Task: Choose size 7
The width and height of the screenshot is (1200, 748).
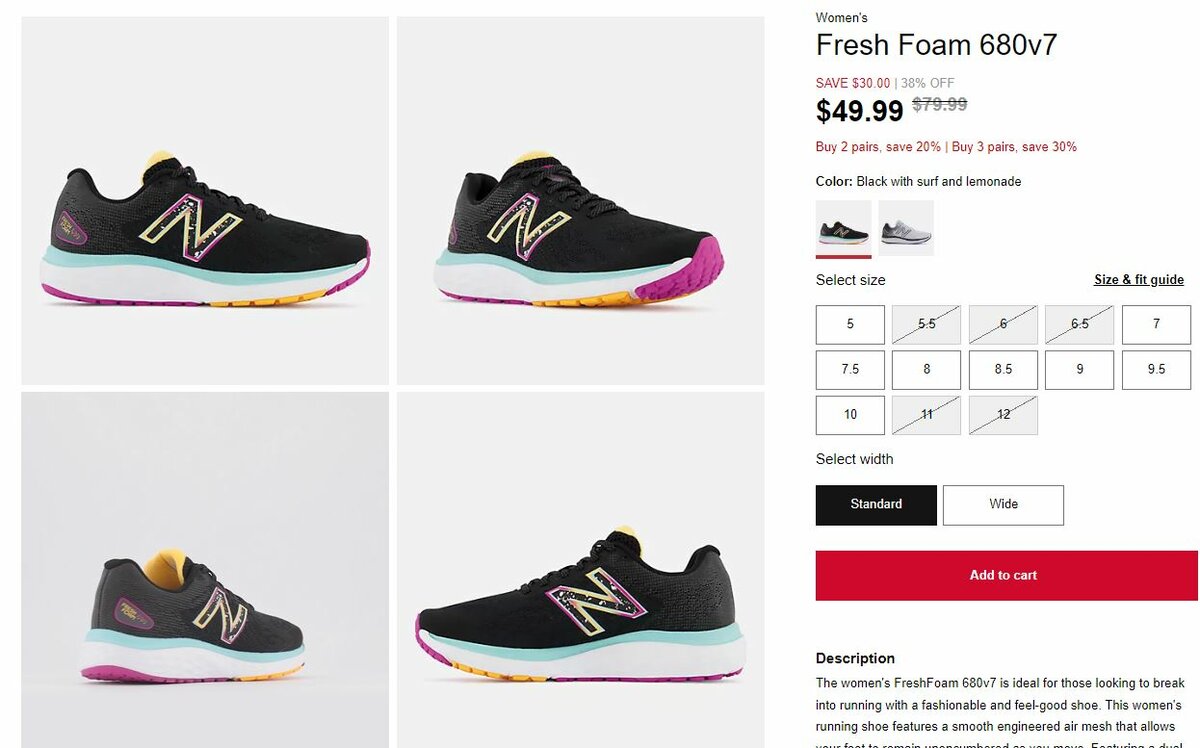Action: 1156,325
